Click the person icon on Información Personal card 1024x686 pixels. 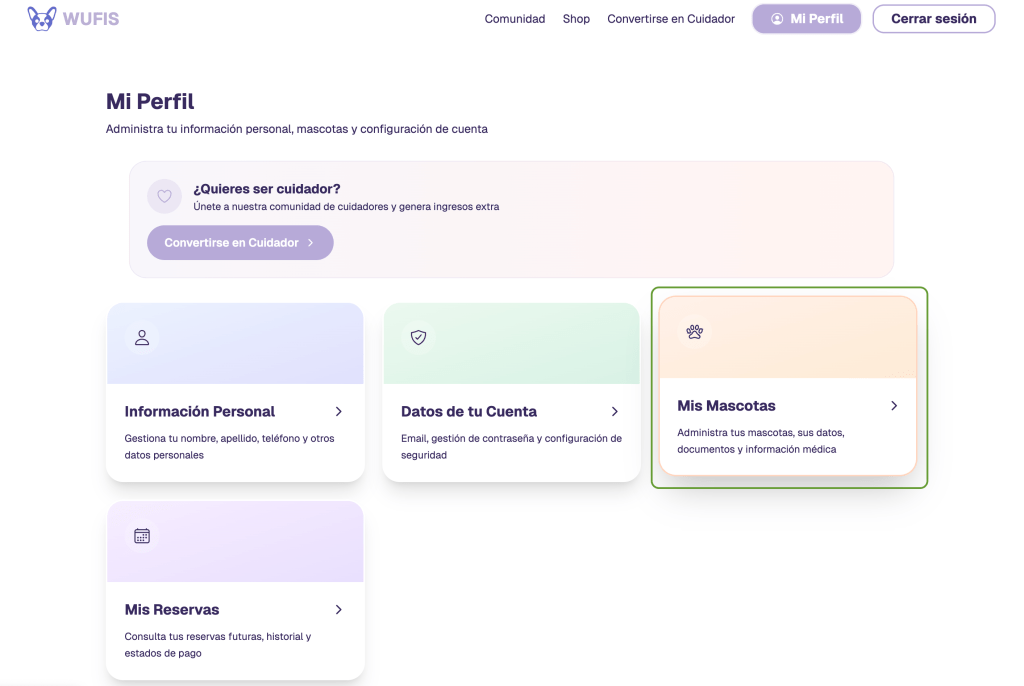(x=142, y=338)
